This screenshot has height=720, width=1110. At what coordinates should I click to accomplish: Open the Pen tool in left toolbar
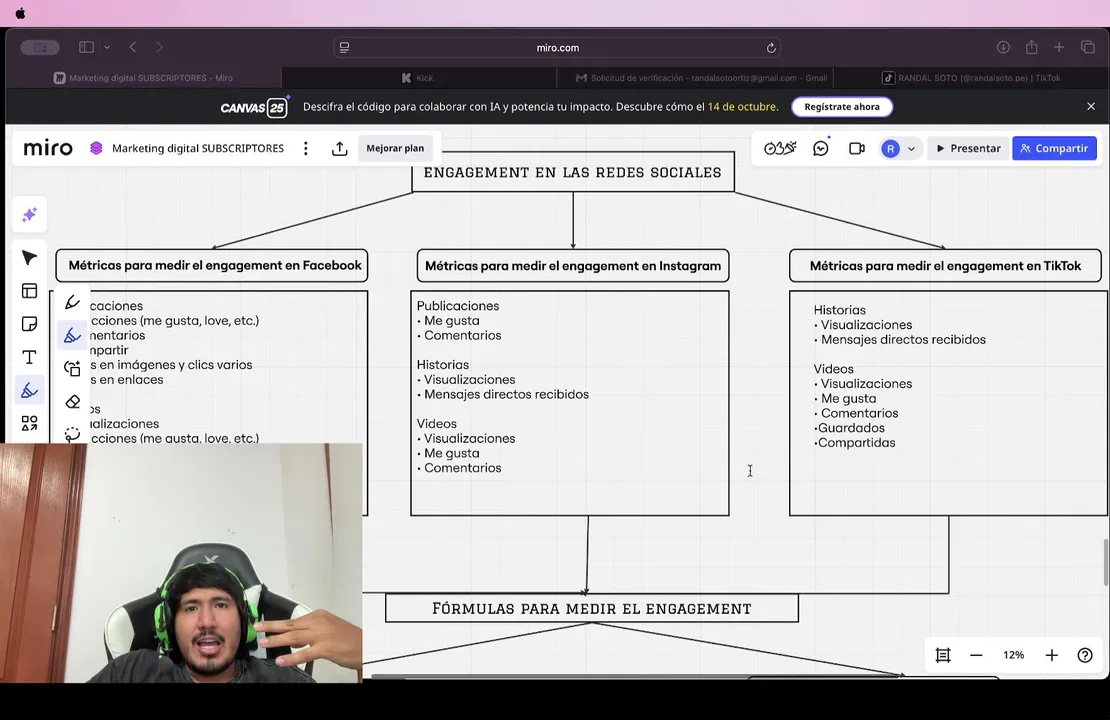coord(29,390)
